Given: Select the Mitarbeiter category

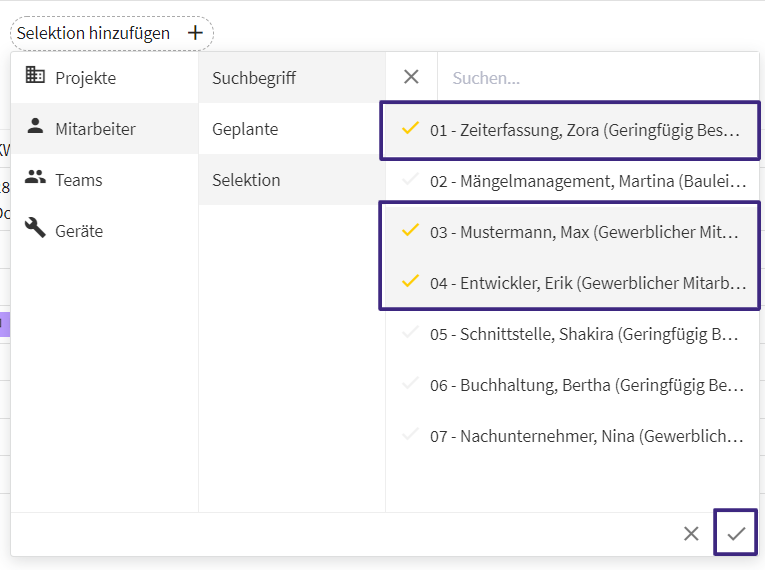Looking at the screenshot, I should pyautogui.click(x=104, y=129).
